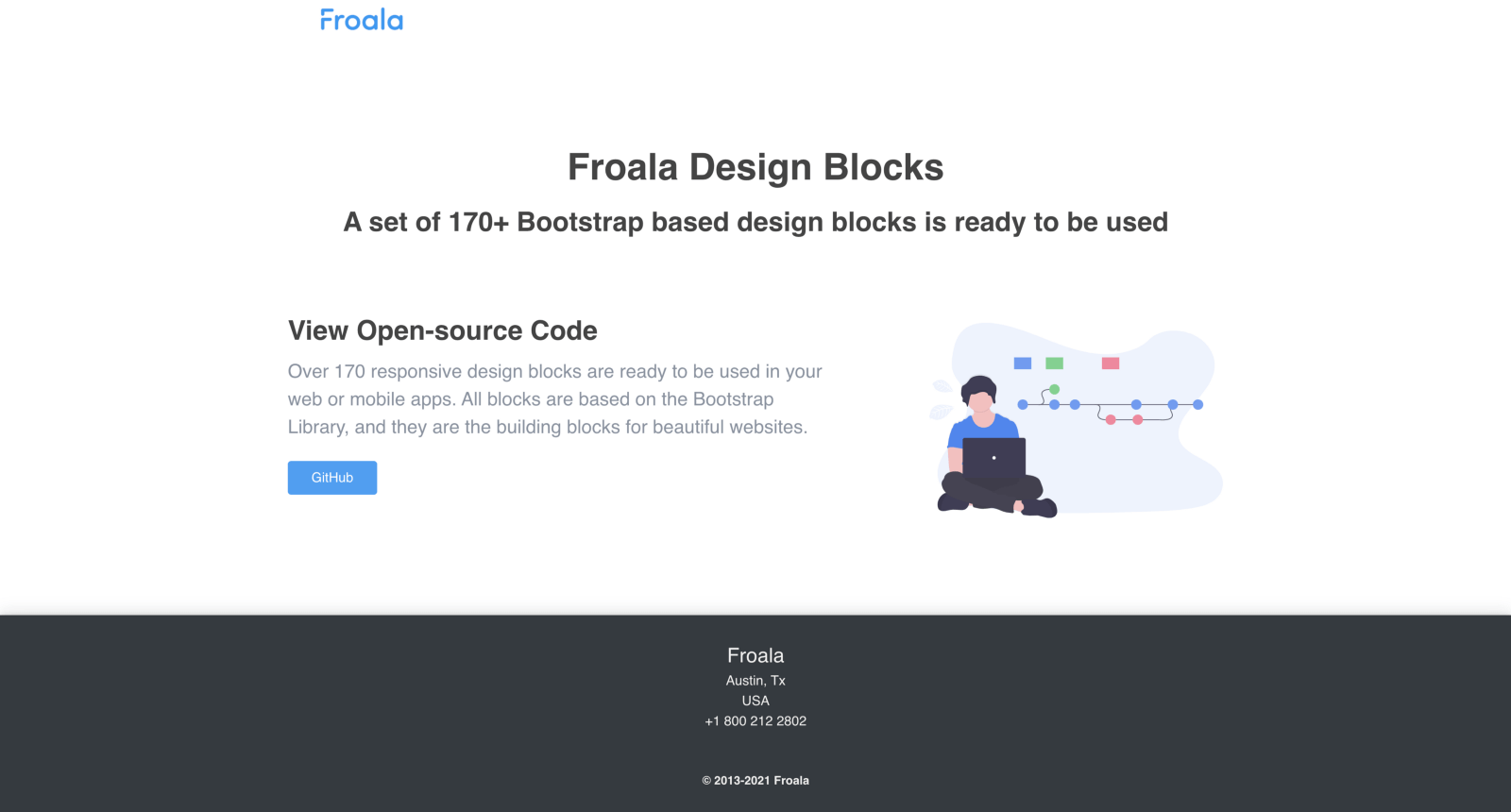Click the paragraph about 170 responsive blocks
The height and width of the screenshot is (812, 1511).
click(555, 399)
